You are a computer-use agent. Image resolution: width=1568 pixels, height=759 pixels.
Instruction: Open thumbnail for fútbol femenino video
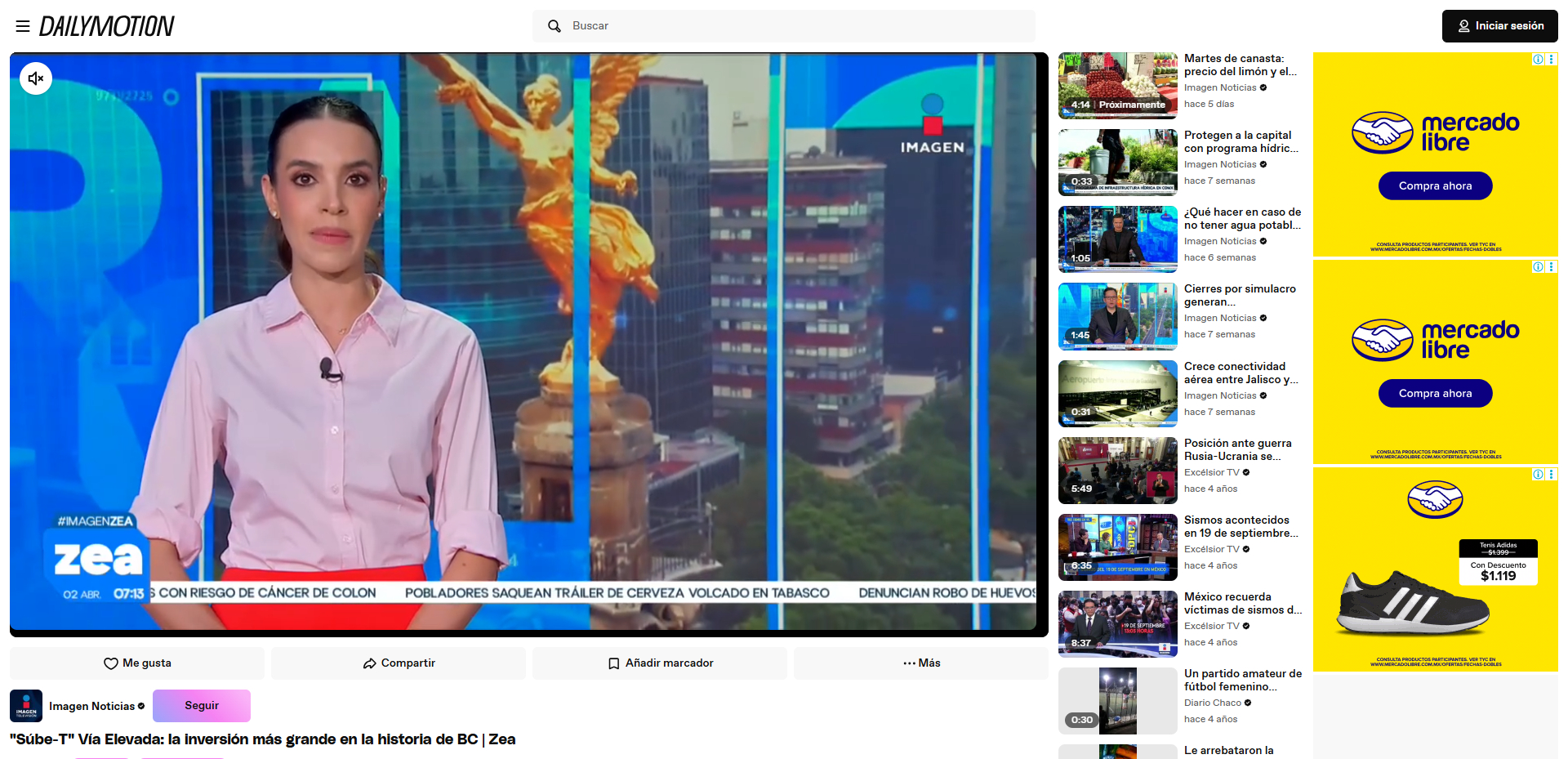[1118, 701]
